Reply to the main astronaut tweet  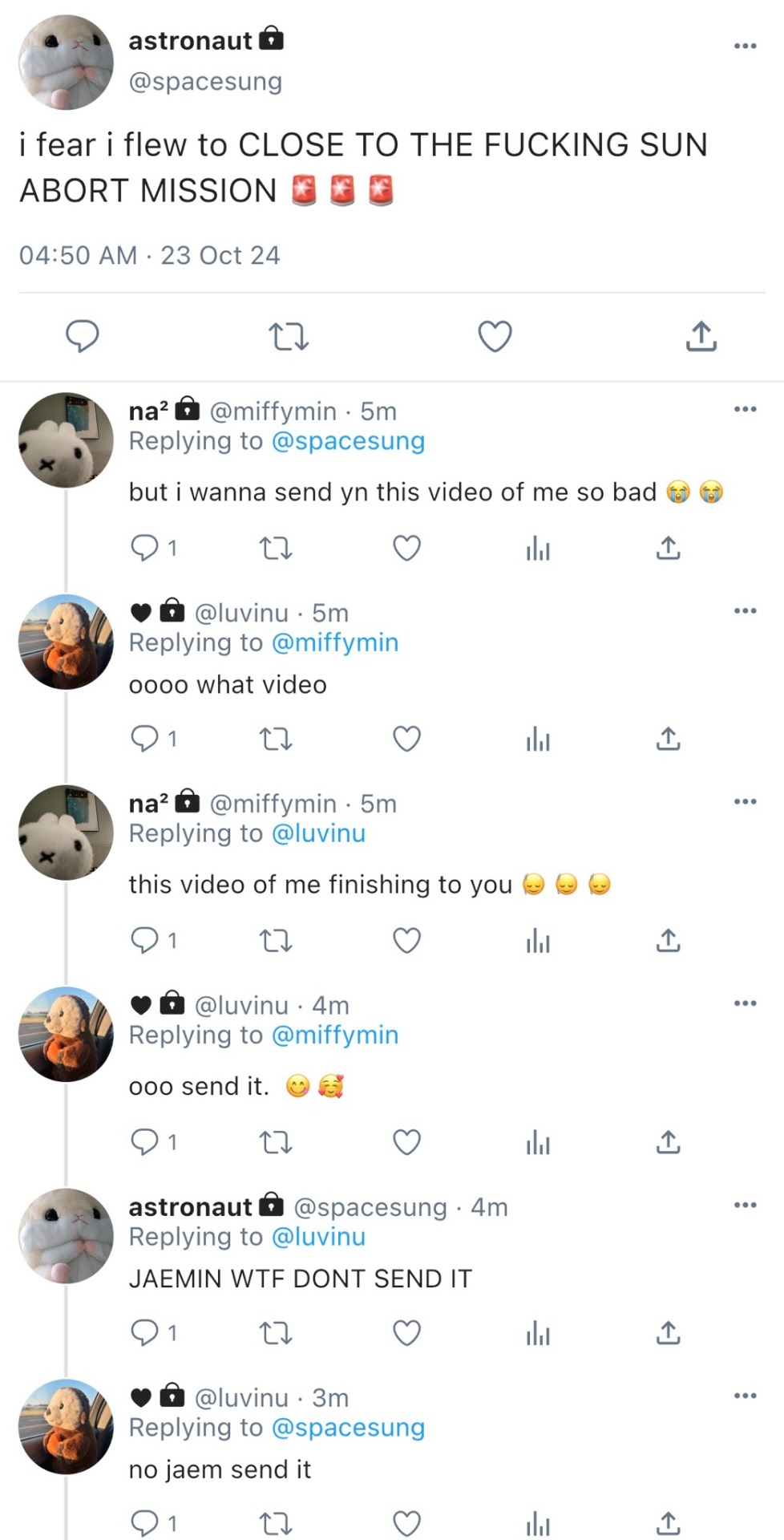tap(82, 336)
